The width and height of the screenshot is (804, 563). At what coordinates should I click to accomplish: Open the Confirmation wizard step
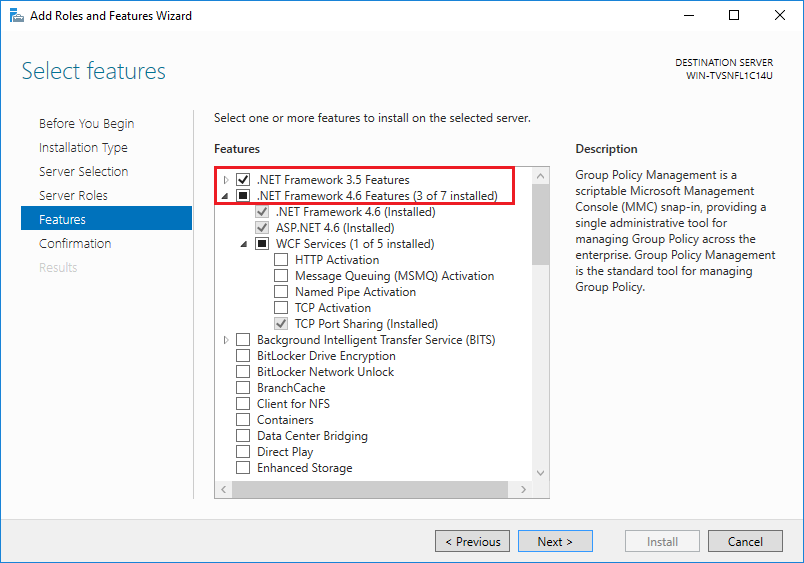pyautogui.click(x=75, y=243)
